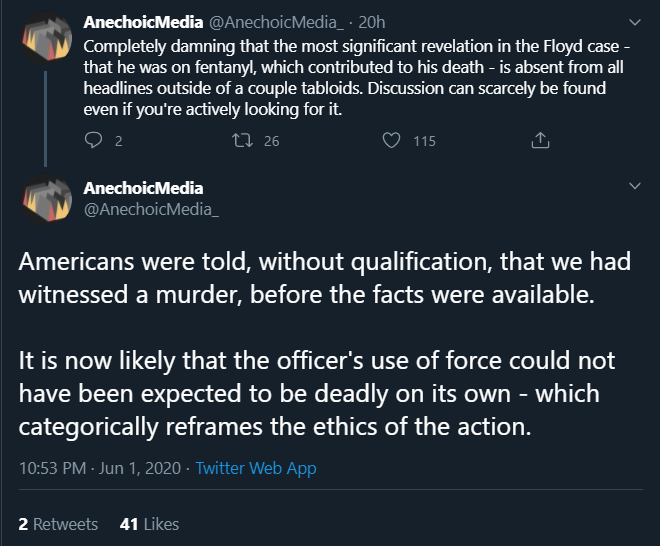This screenshot has width=660, height=546.
Task: Open the first tweet's chevron options menu
Action: pos(633,21)
